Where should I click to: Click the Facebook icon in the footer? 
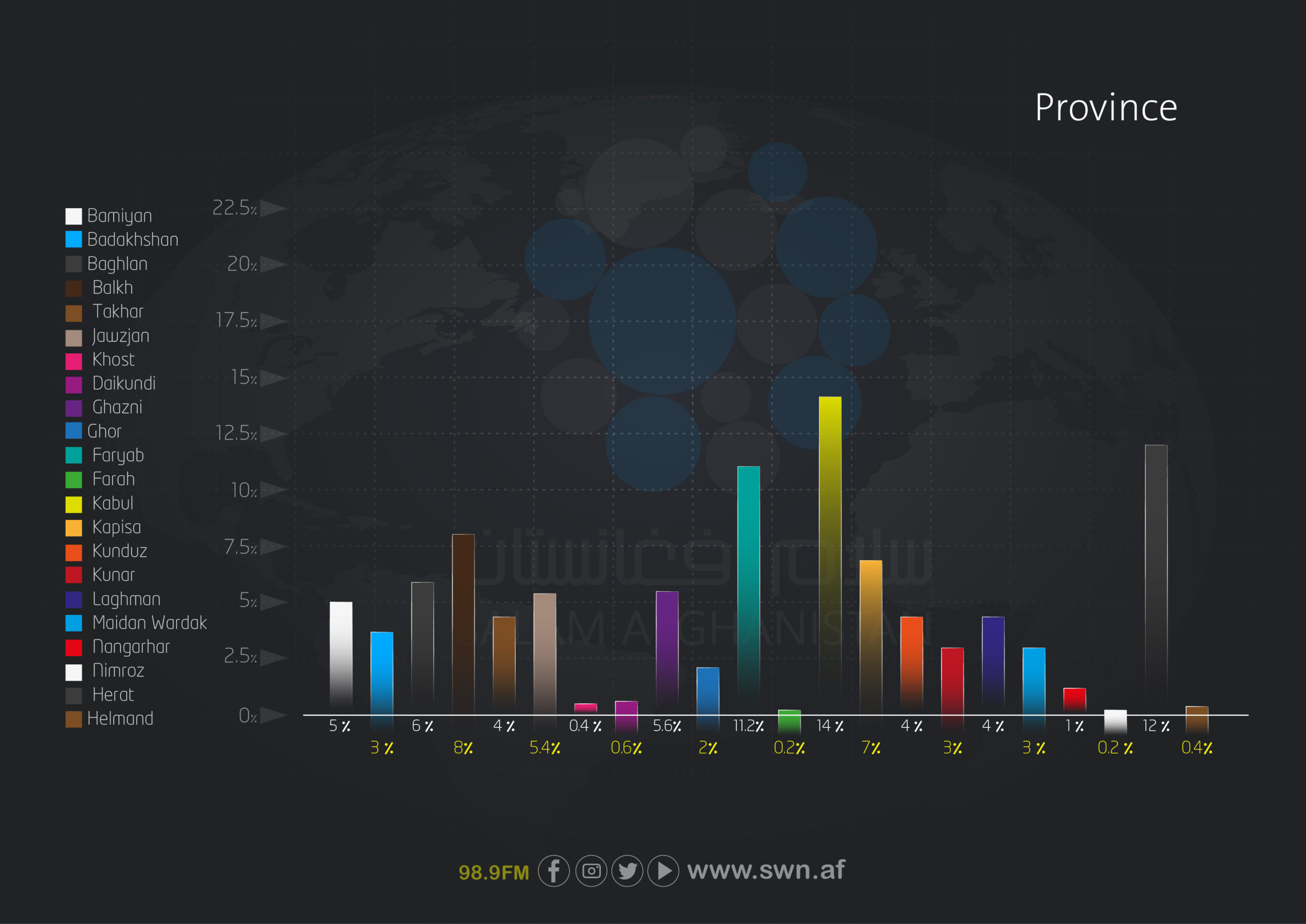(x=554, y=870)
